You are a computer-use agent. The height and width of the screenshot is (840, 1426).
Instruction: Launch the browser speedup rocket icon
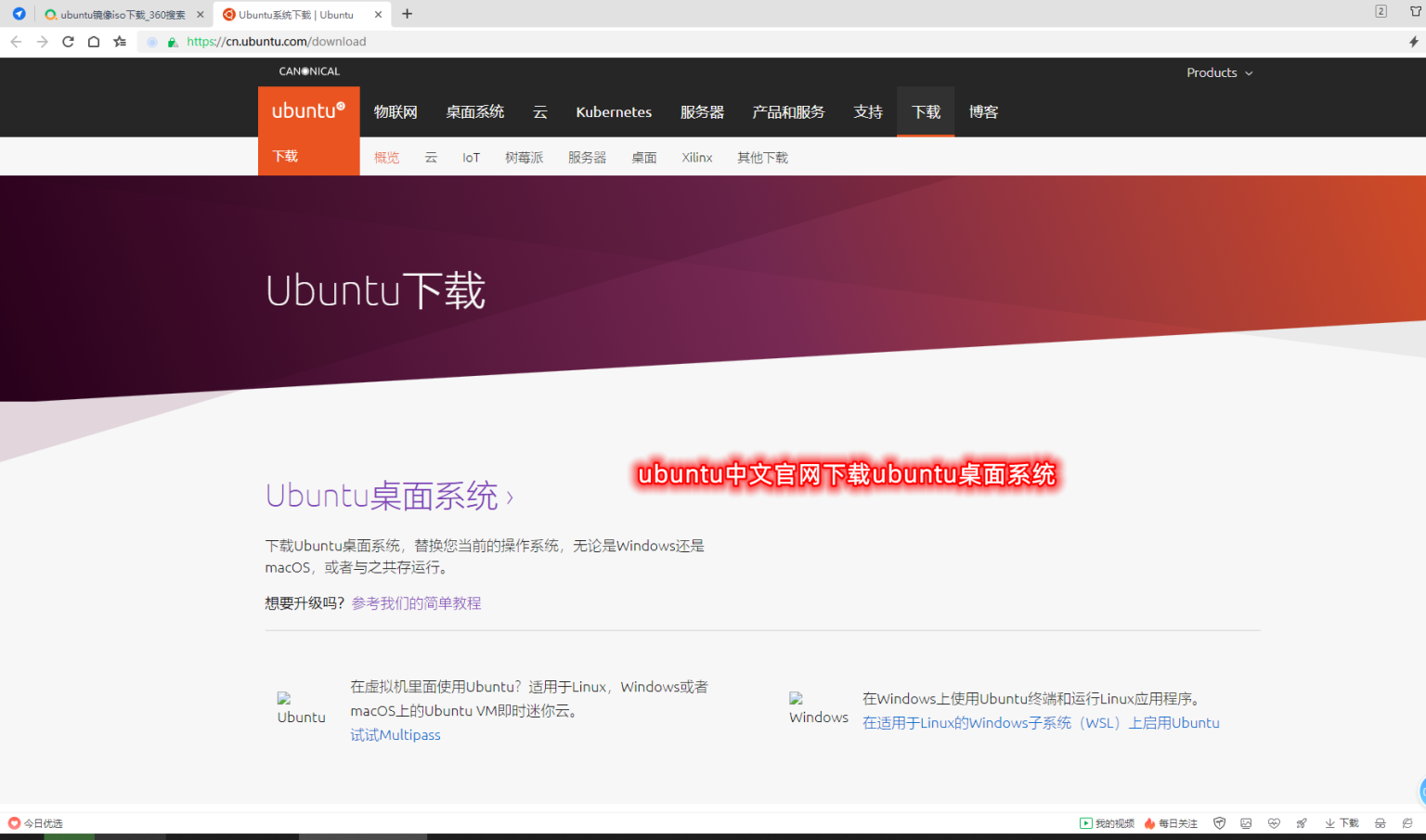tap(1302, 822)
